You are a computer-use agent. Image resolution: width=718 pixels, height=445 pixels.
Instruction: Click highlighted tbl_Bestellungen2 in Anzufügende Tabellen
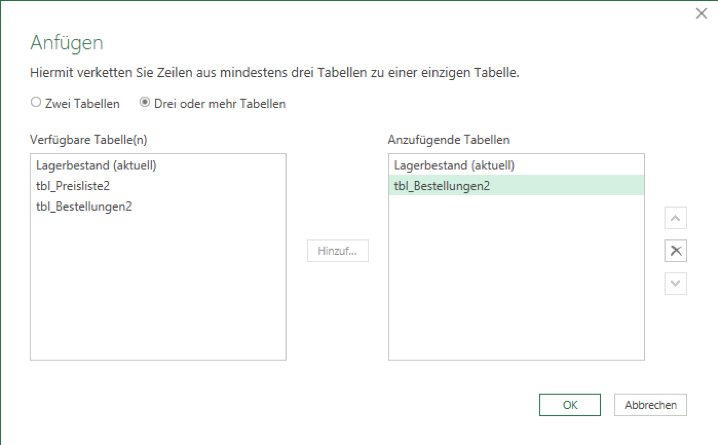442,186
